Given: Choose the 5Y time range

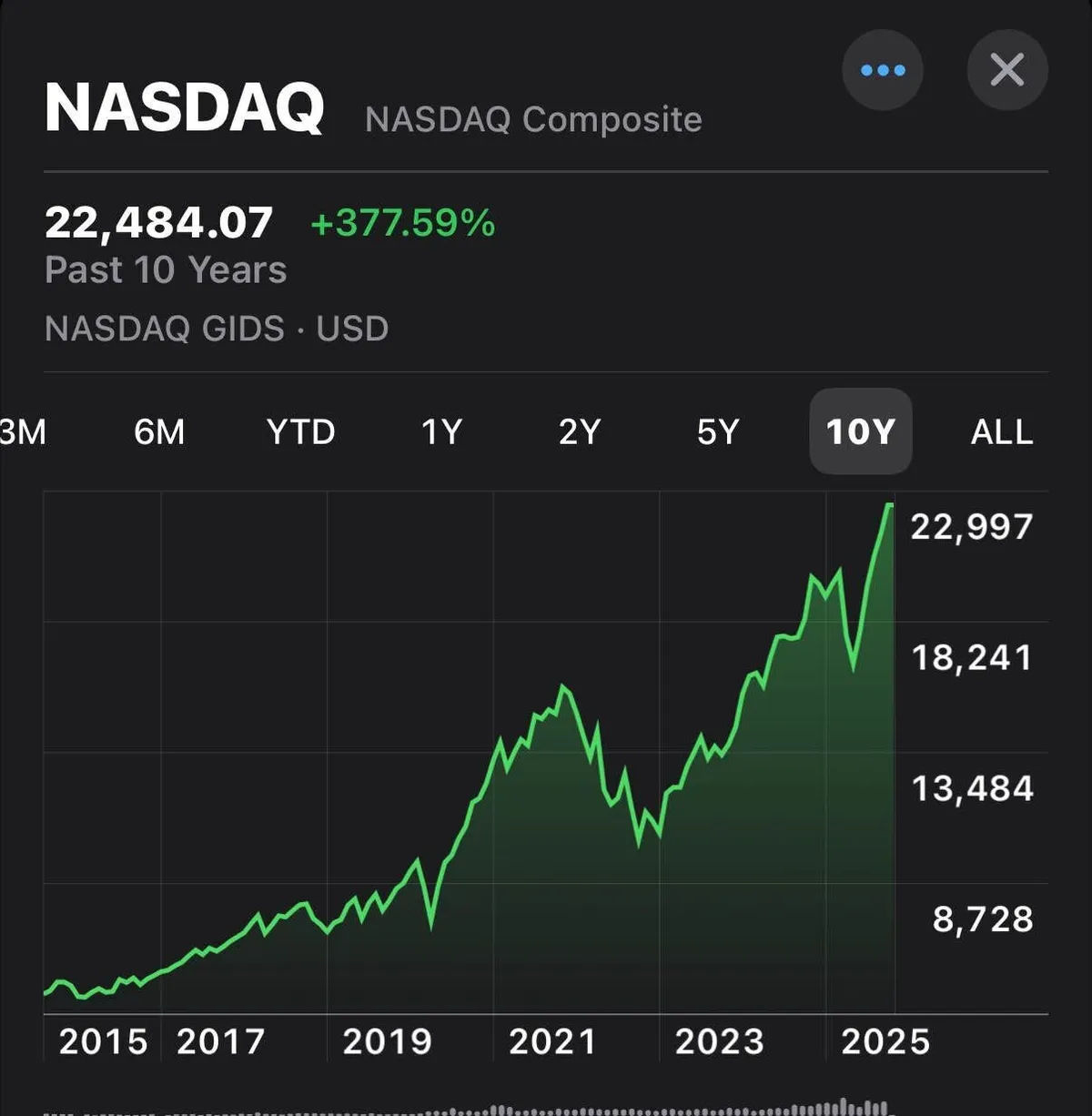Looking at the screenshot, I should 718,431.
